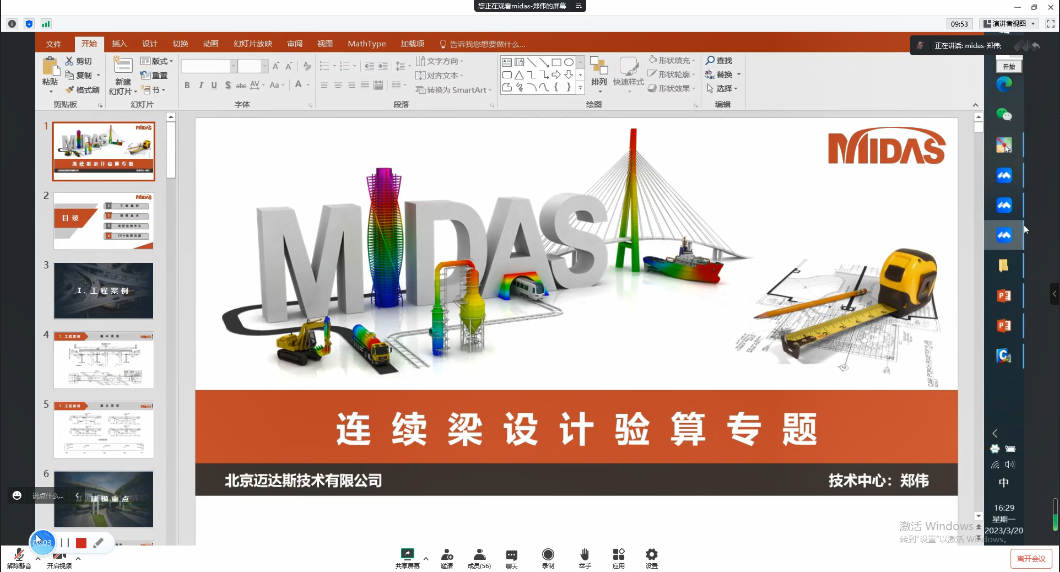Click the Tell Me search box

pos(483,44)
